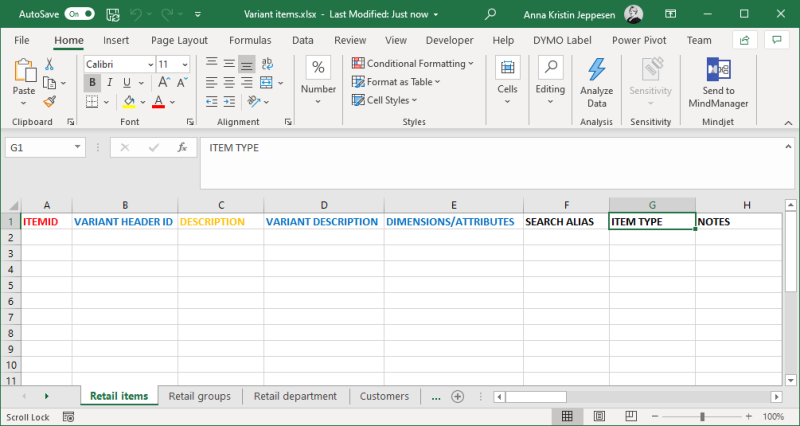Screen dimensions: 800x426
Task: Decrease indent in cell
Action: pos(212,102)
